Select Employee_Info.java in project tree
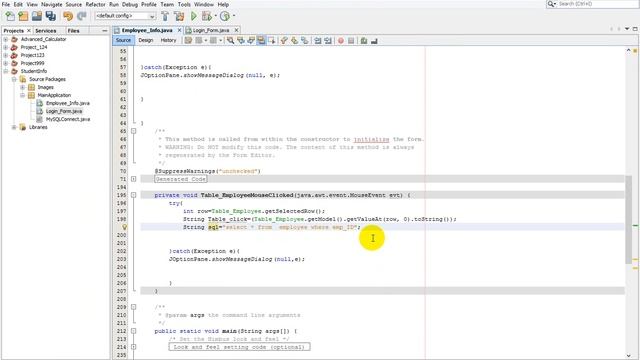The height and width of the screenshot is (360, 640). tap(68, 103)
